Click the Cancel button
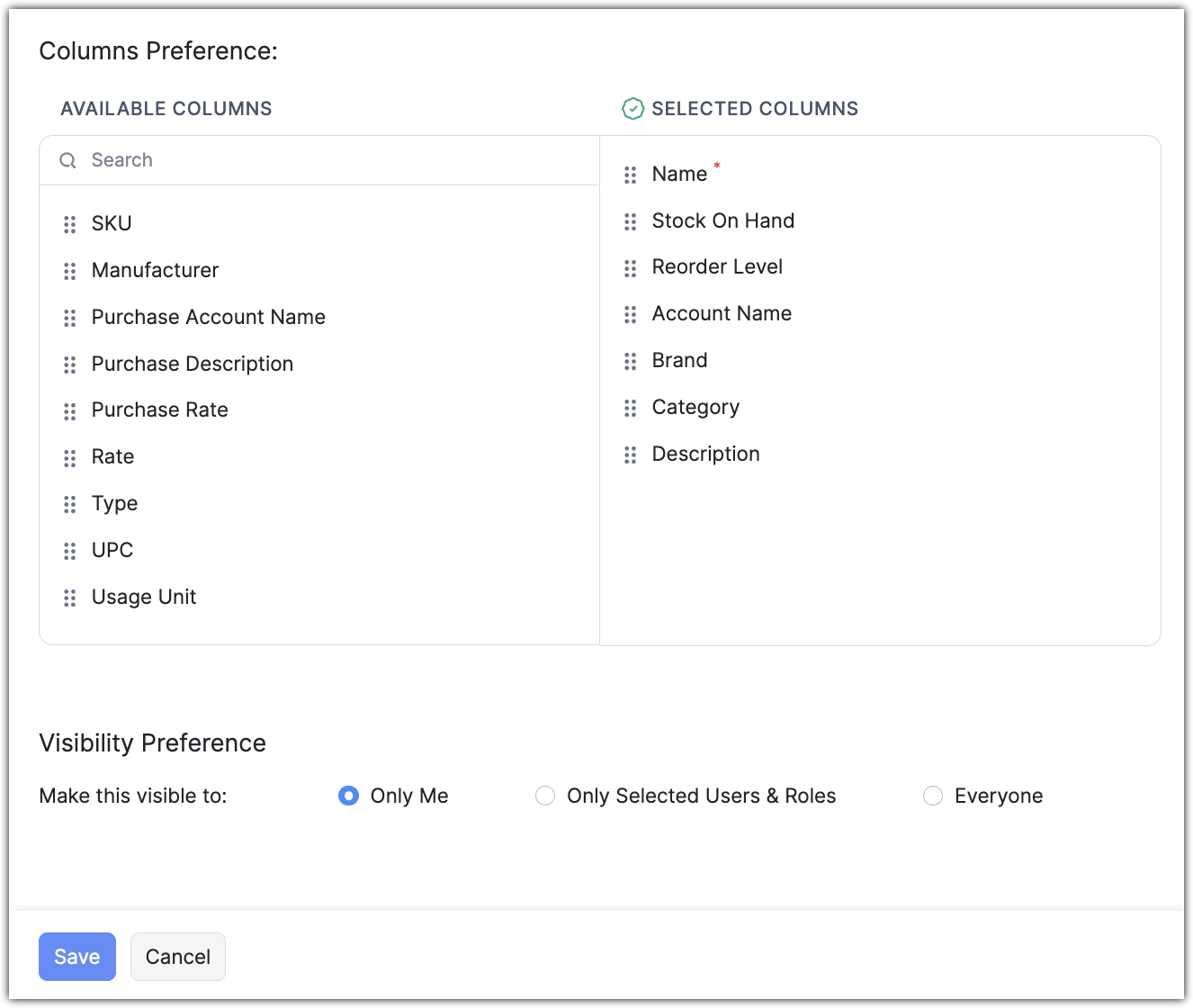Viewport: 1193px width, 1008px height. (177, 957)
